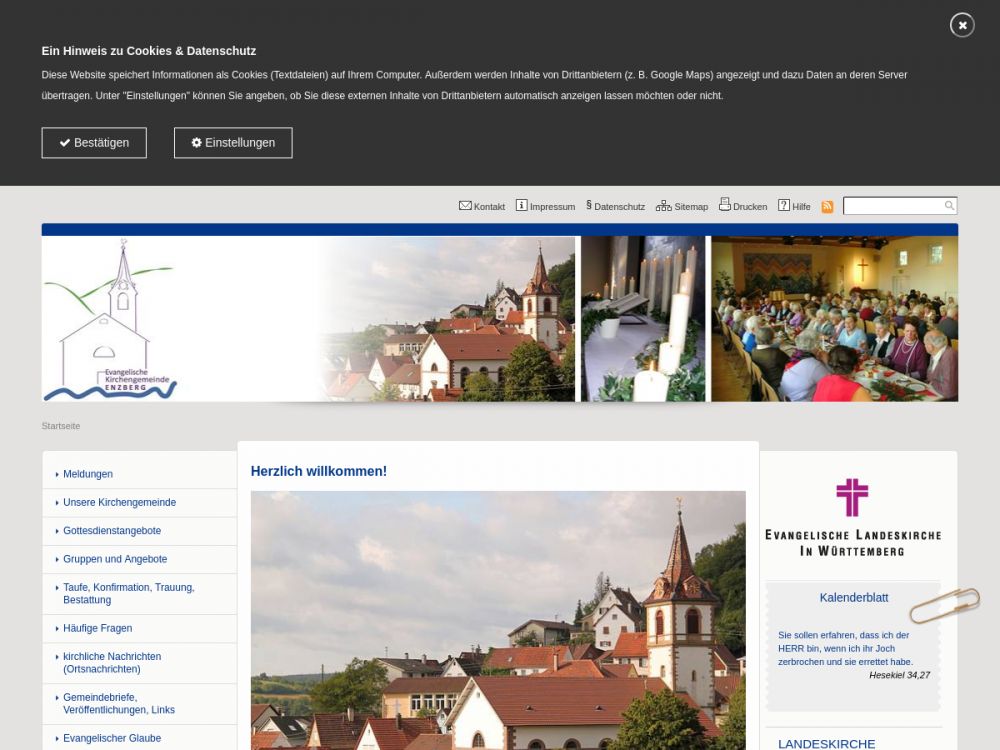Click the Hilfe question mark icon

pyautogui.click(x=784, y=206)
